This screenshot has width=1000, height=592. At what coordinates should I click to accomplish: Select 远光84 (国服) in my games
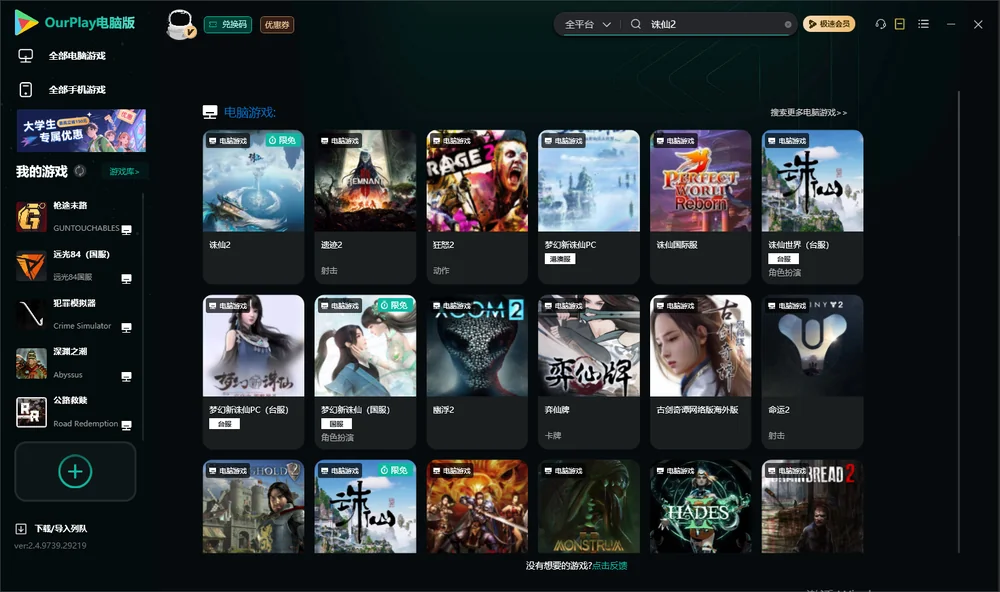(75, 265)
